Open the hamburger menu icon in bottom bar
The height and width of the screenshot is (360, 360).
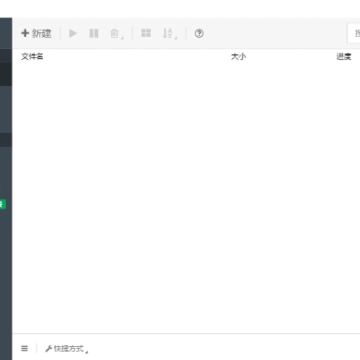24,348
